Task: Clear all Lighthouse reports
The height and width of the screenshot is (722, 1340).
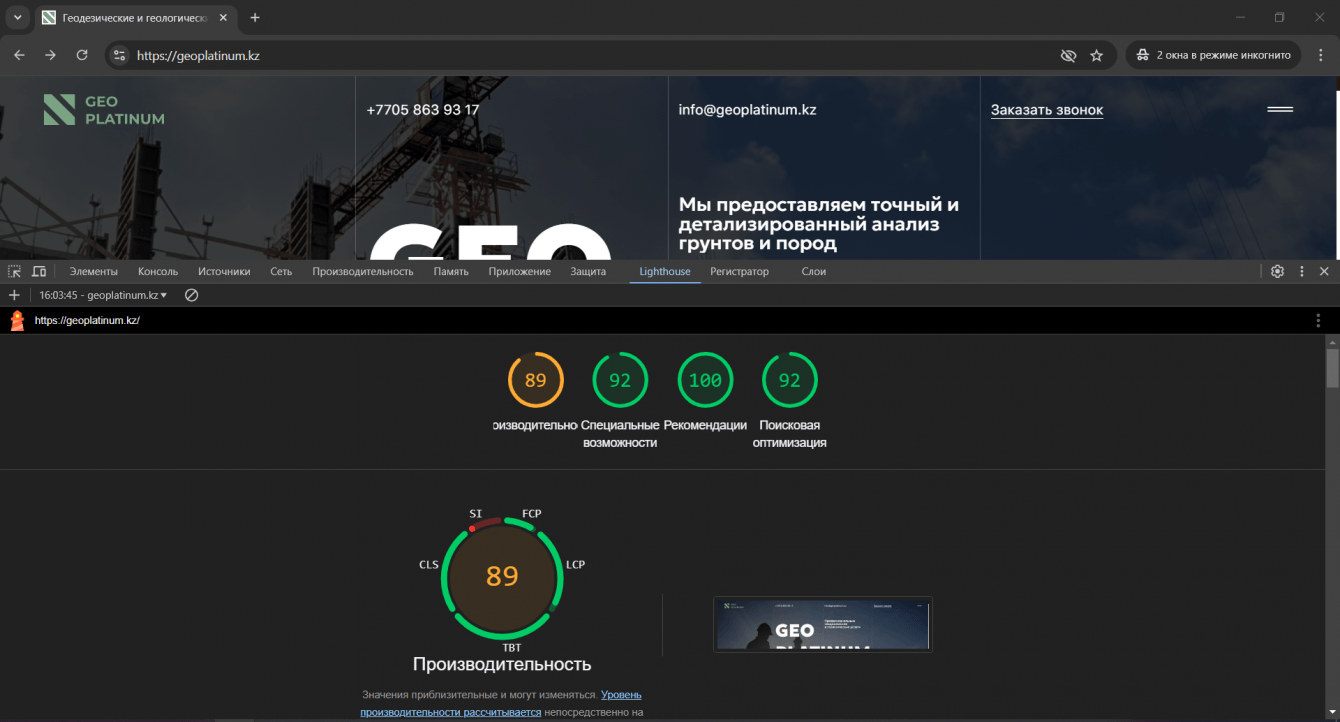Action: (x=191, y=295)
